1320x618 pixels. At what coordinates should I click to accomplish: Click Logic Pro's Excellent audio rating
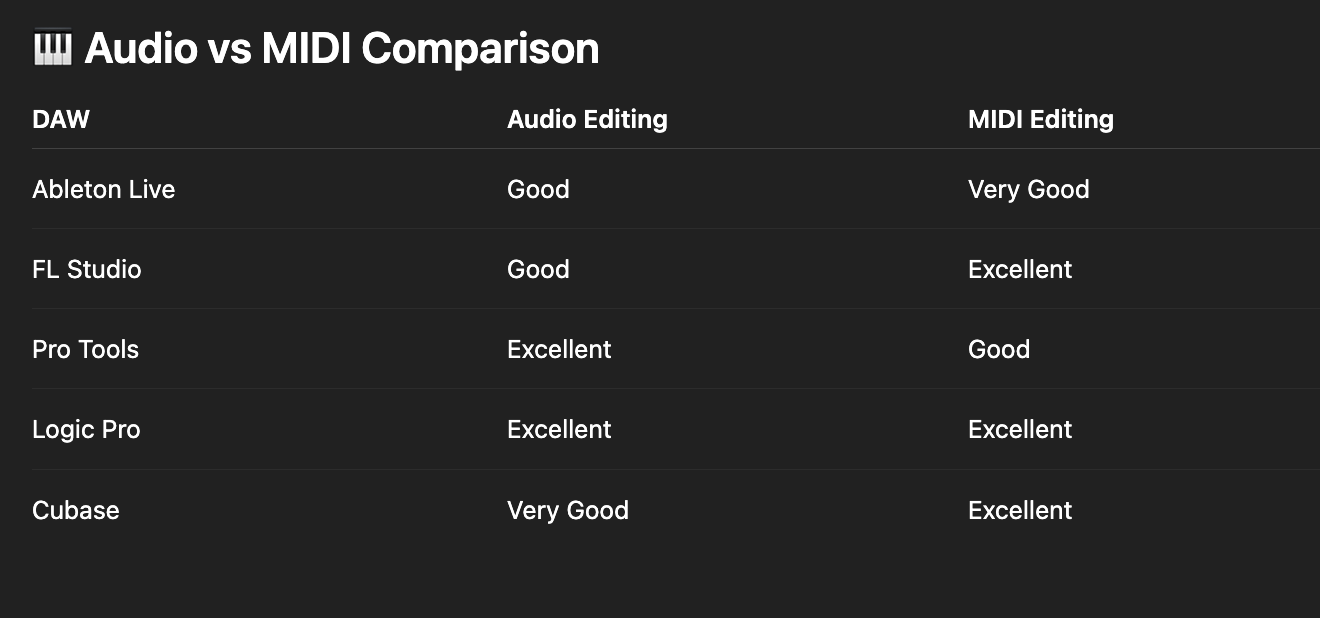559,429
